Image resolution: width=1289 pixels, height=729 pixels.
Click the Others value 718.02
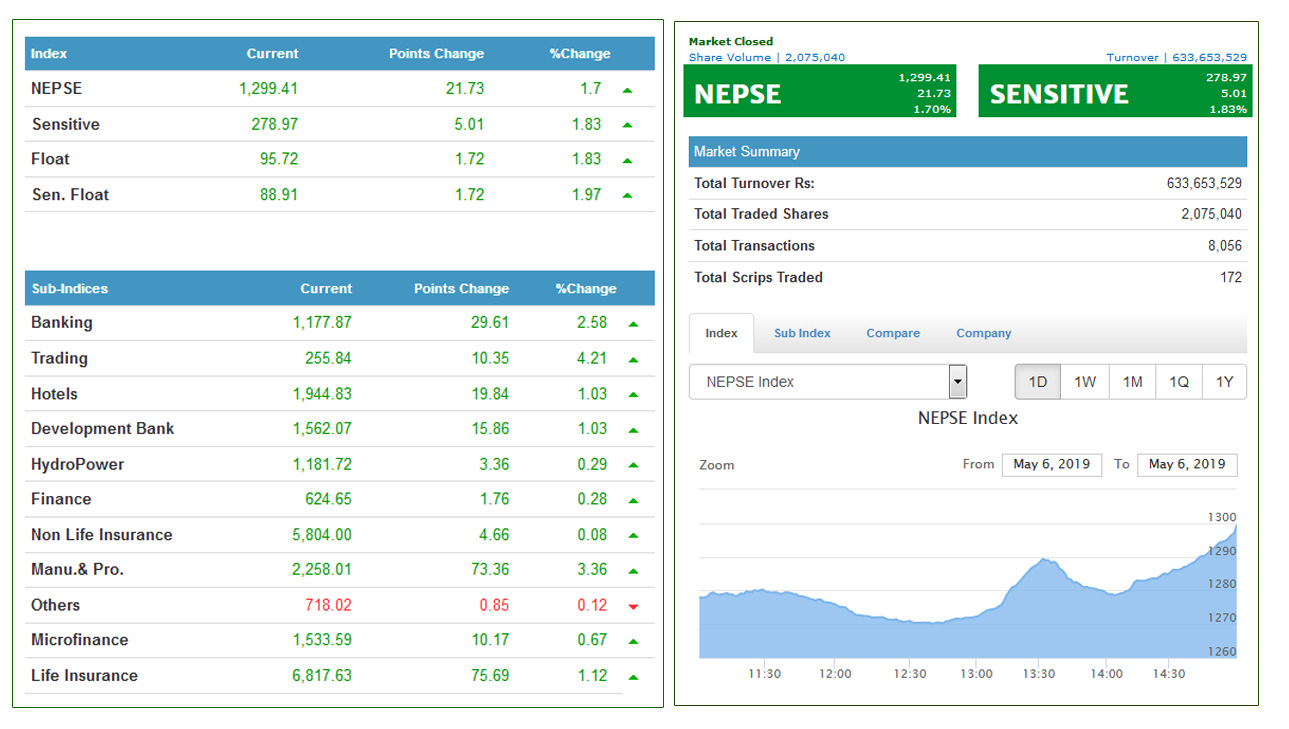[x=328, y=605]
